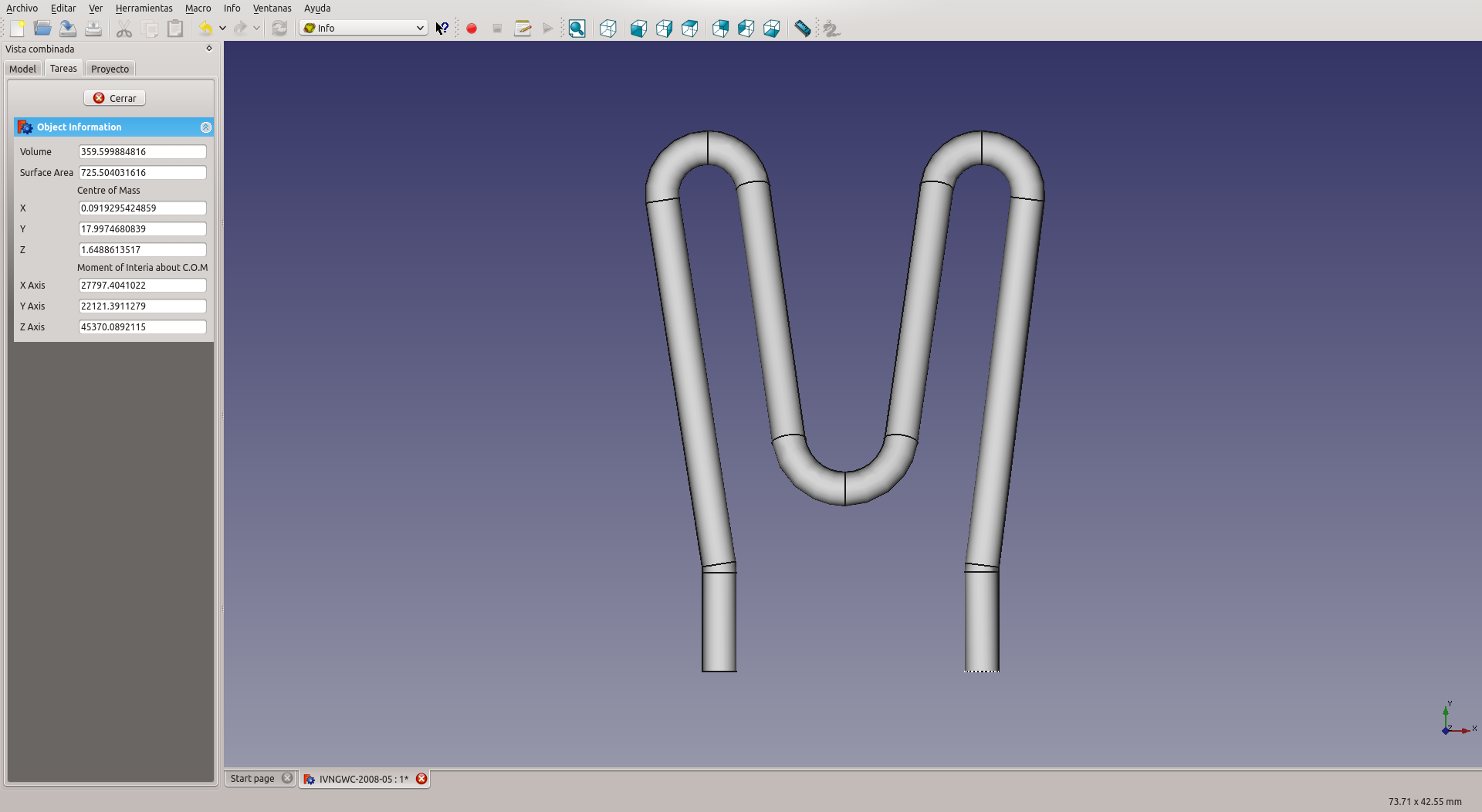The width and height of the screenshot is (1482, 812).
Task: Switch to the Model tab
Action: tap(22, 69)
